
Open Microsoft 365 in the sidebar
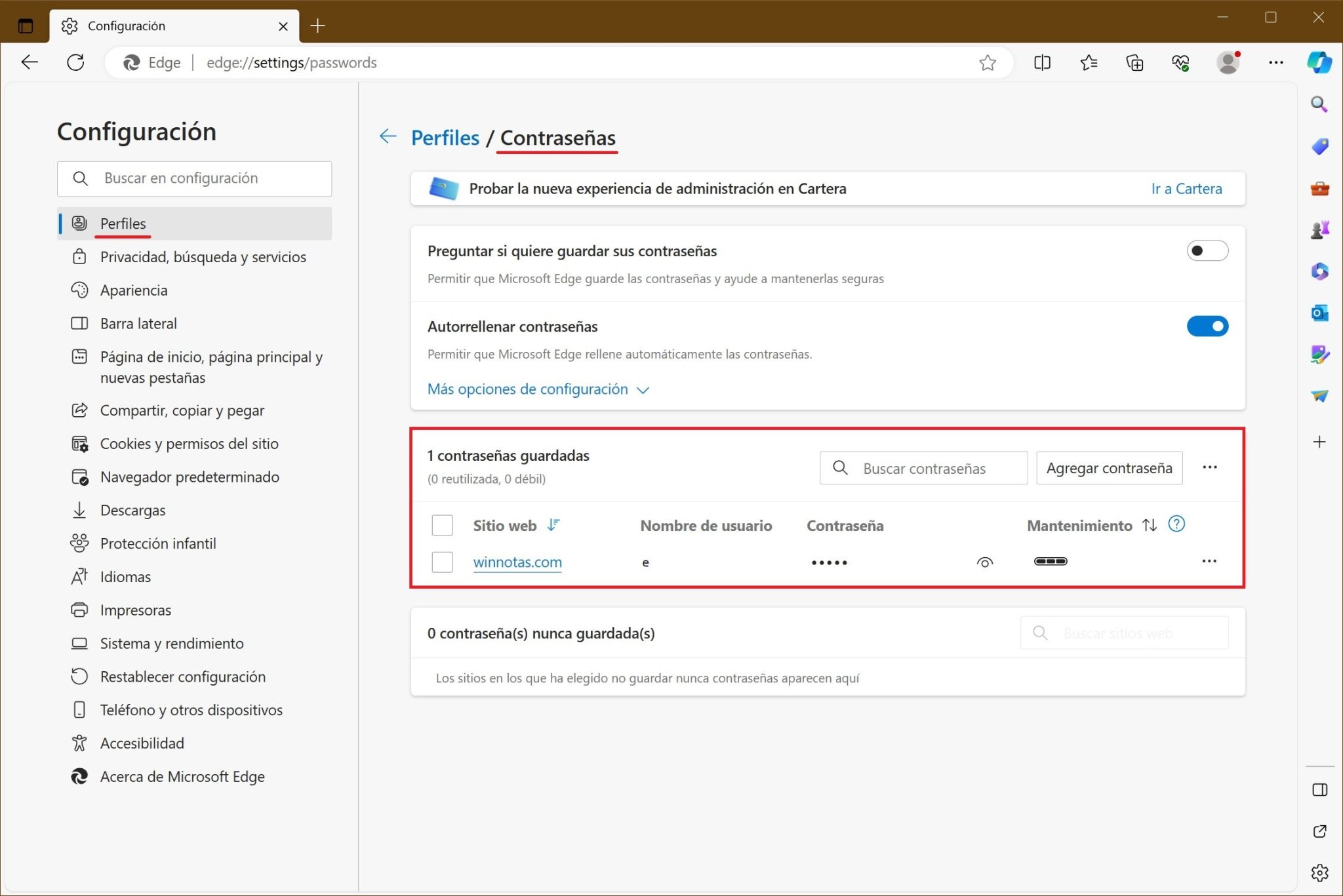tap(1320, 271)
